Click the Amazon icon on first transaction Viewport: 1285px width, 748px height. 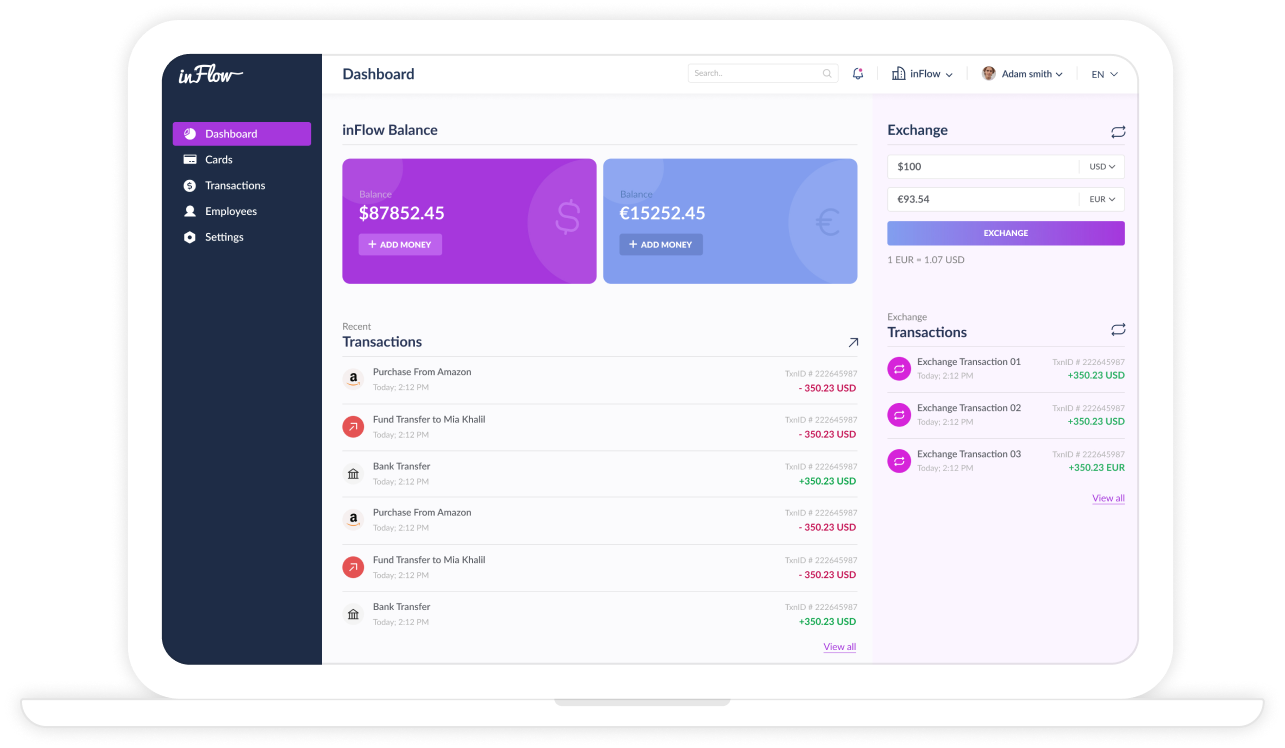coord(352,379)
